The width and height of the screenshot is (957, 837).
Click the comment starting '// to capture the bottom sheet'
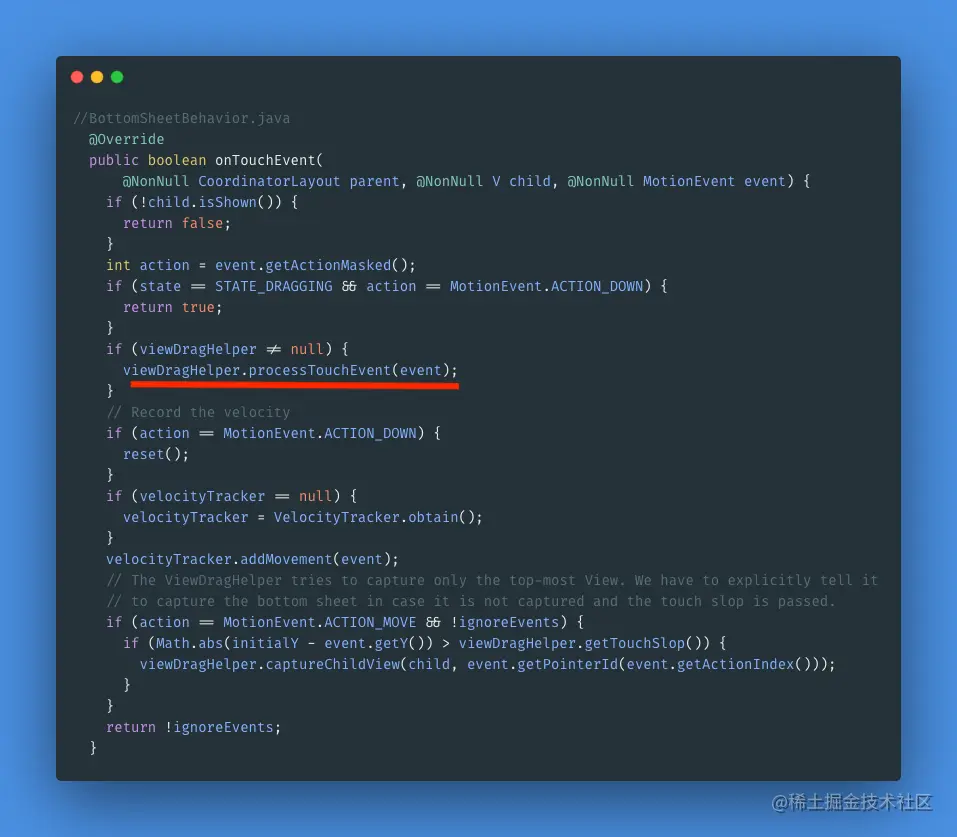tap(471, 601)
